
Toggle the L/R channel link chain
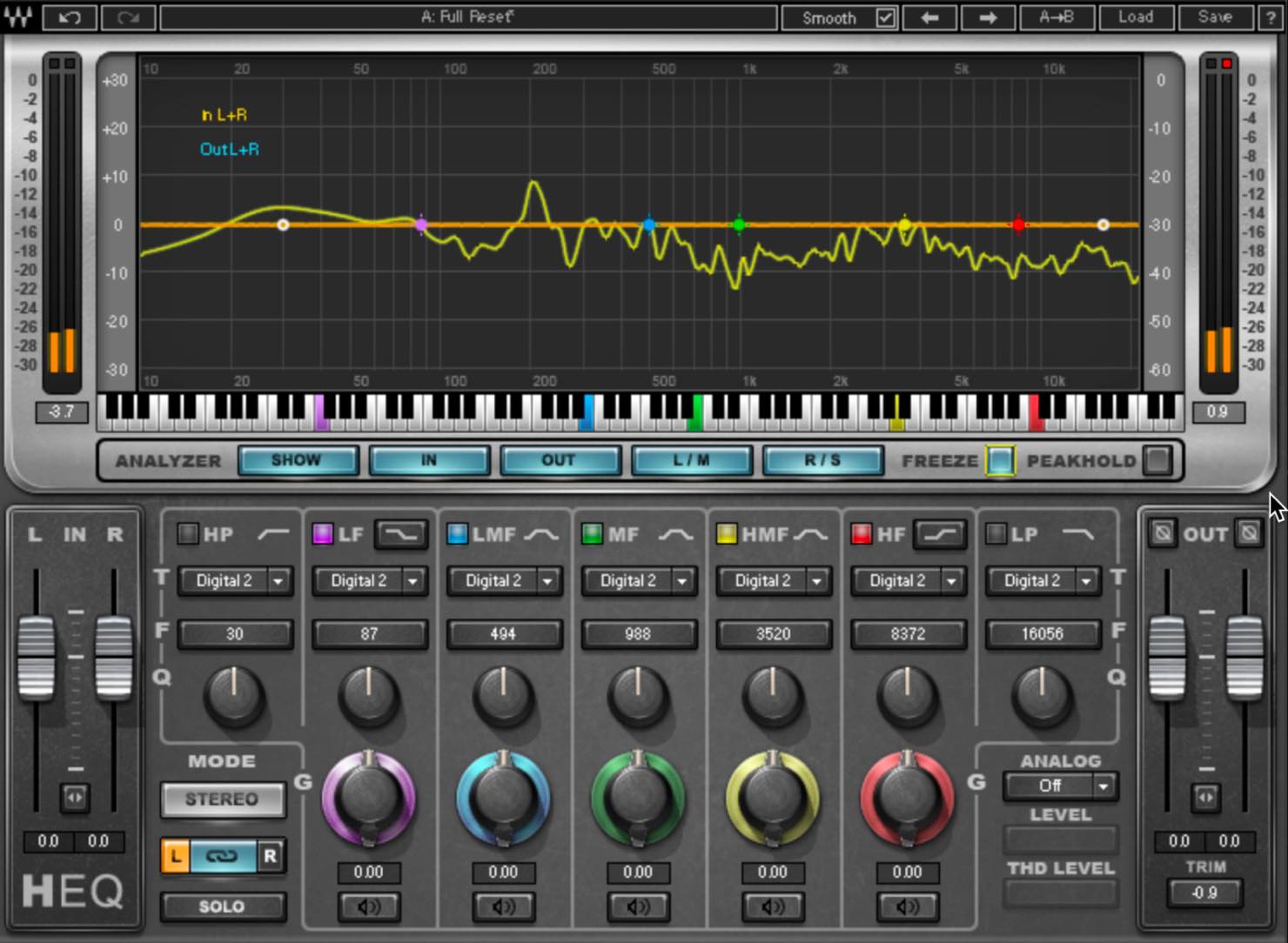(x=222, y=856)
